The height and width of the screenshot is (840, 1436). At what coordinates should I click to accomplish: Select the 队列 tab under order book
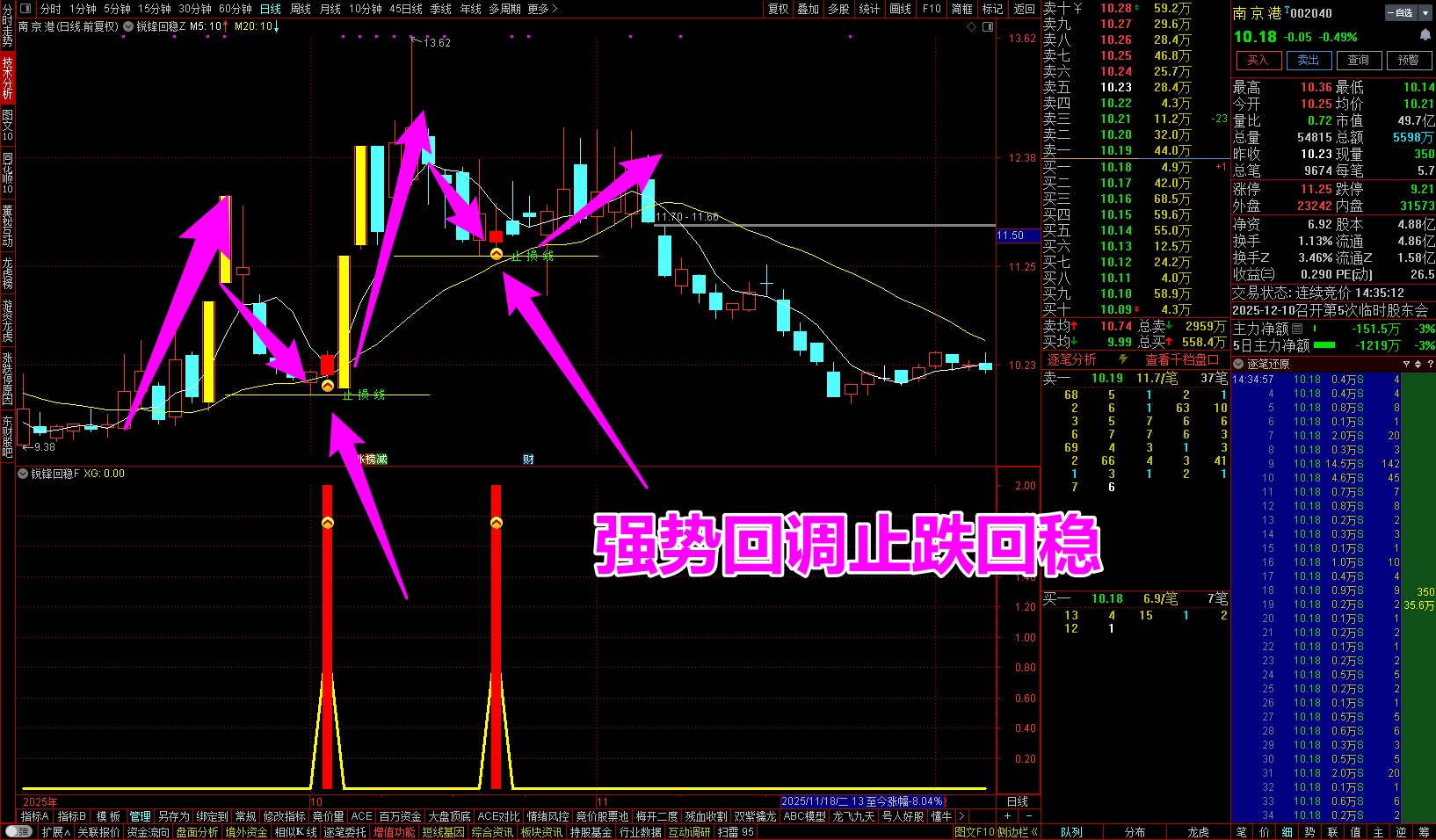[1071, 832]
